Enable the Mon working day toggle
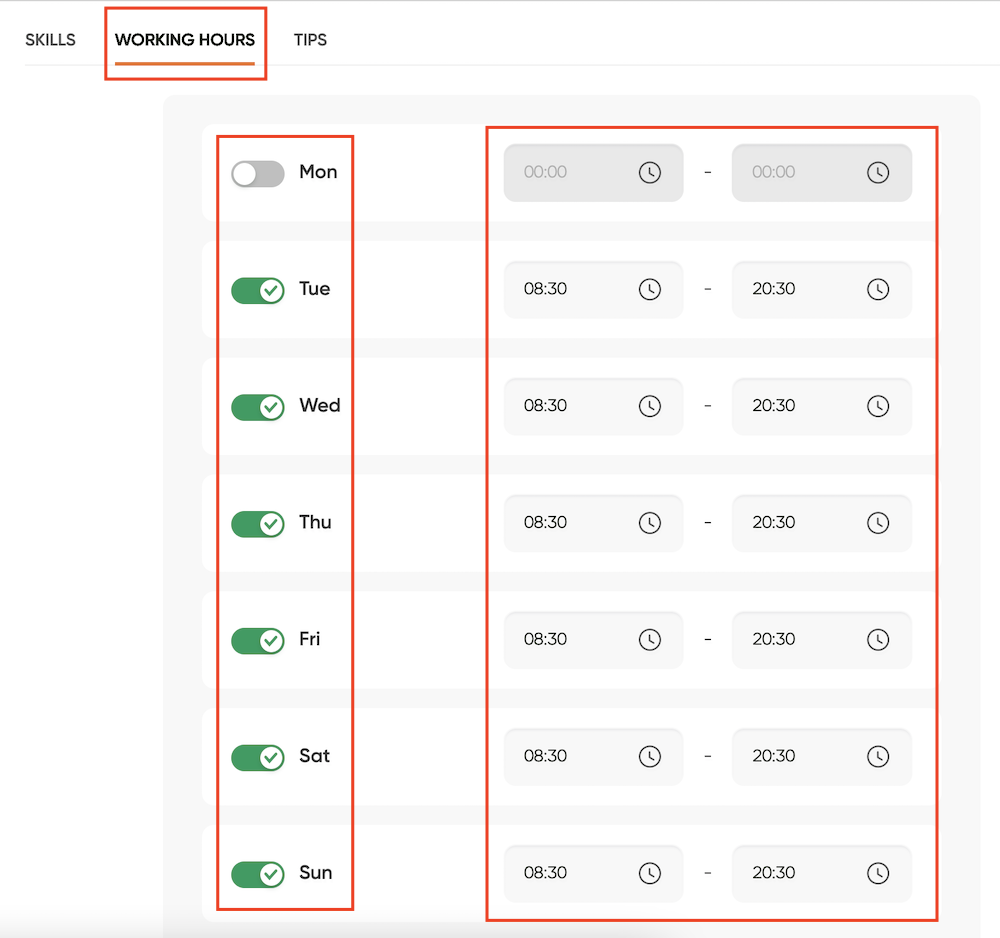 pos(258,173)
